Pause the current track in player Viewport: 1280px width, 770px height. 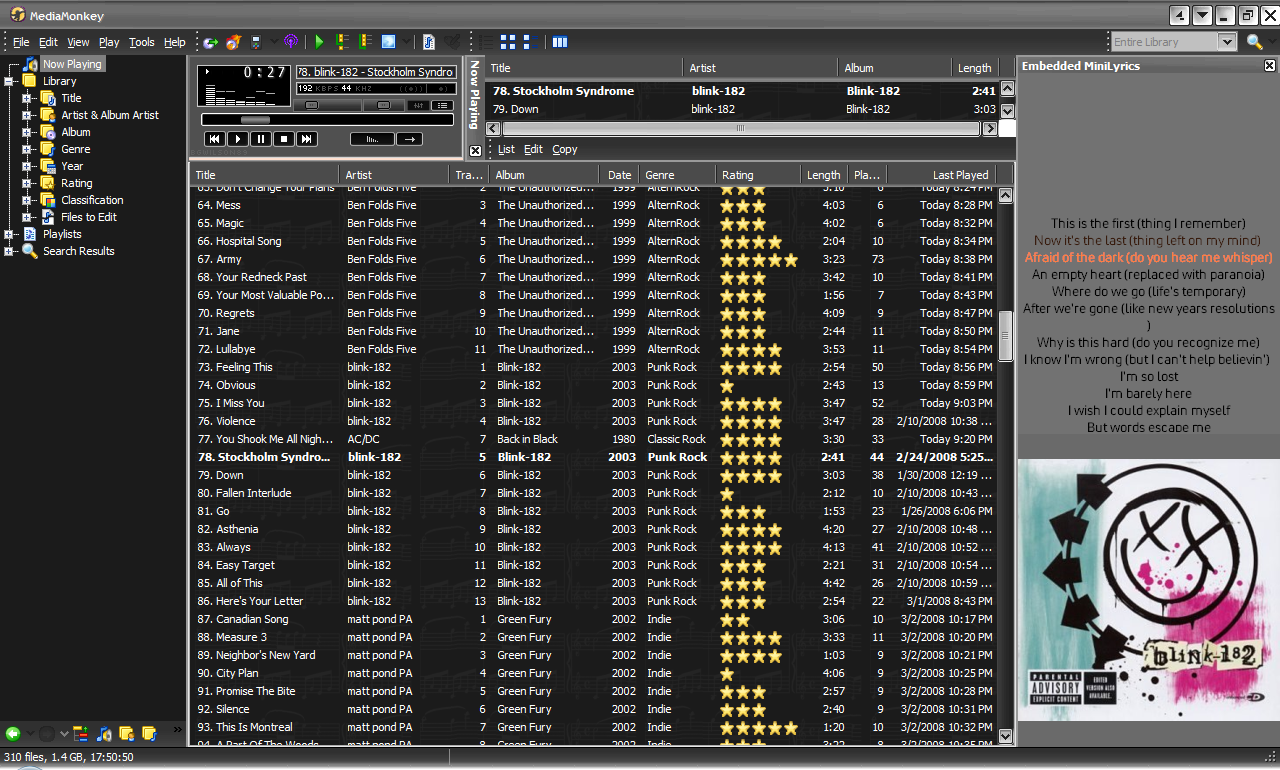coord(260,139)
